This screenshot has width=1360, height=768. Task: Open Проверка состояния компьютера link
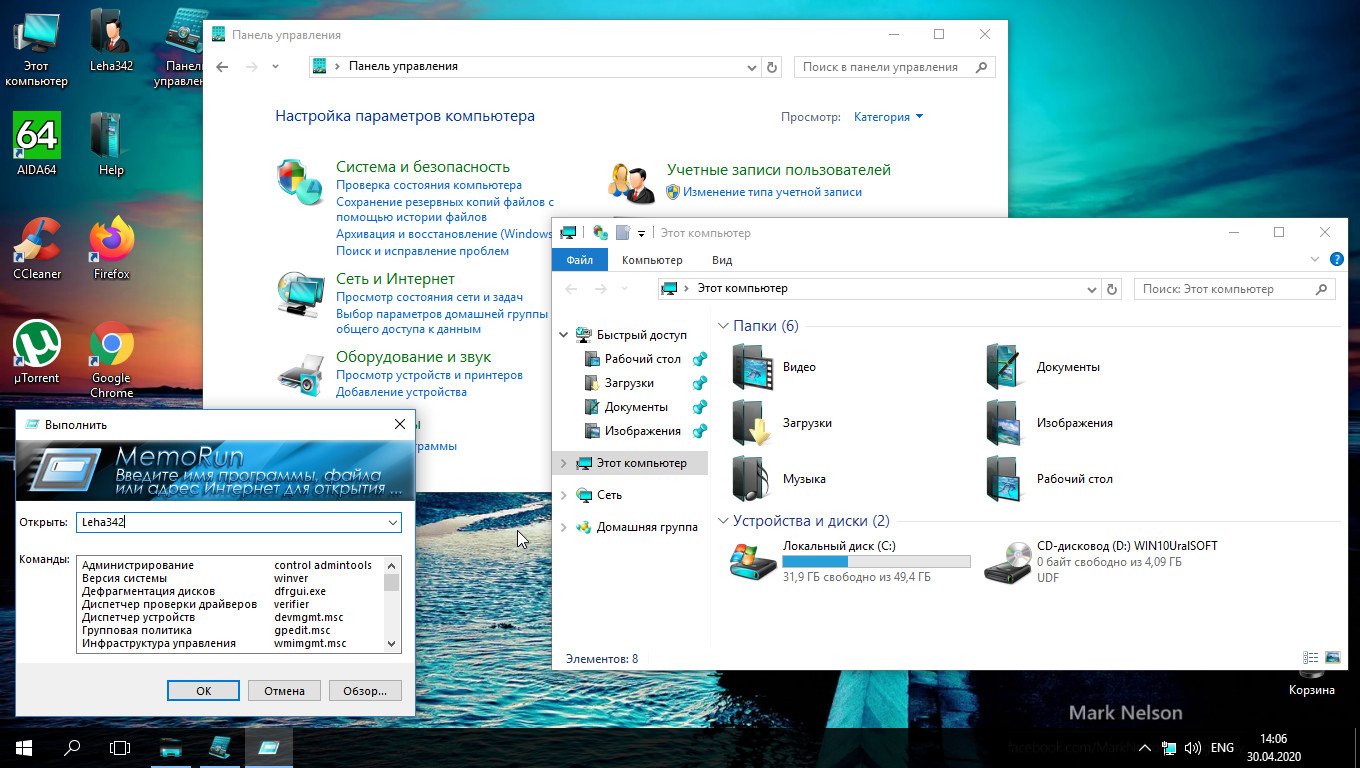(x=429, y=185)
